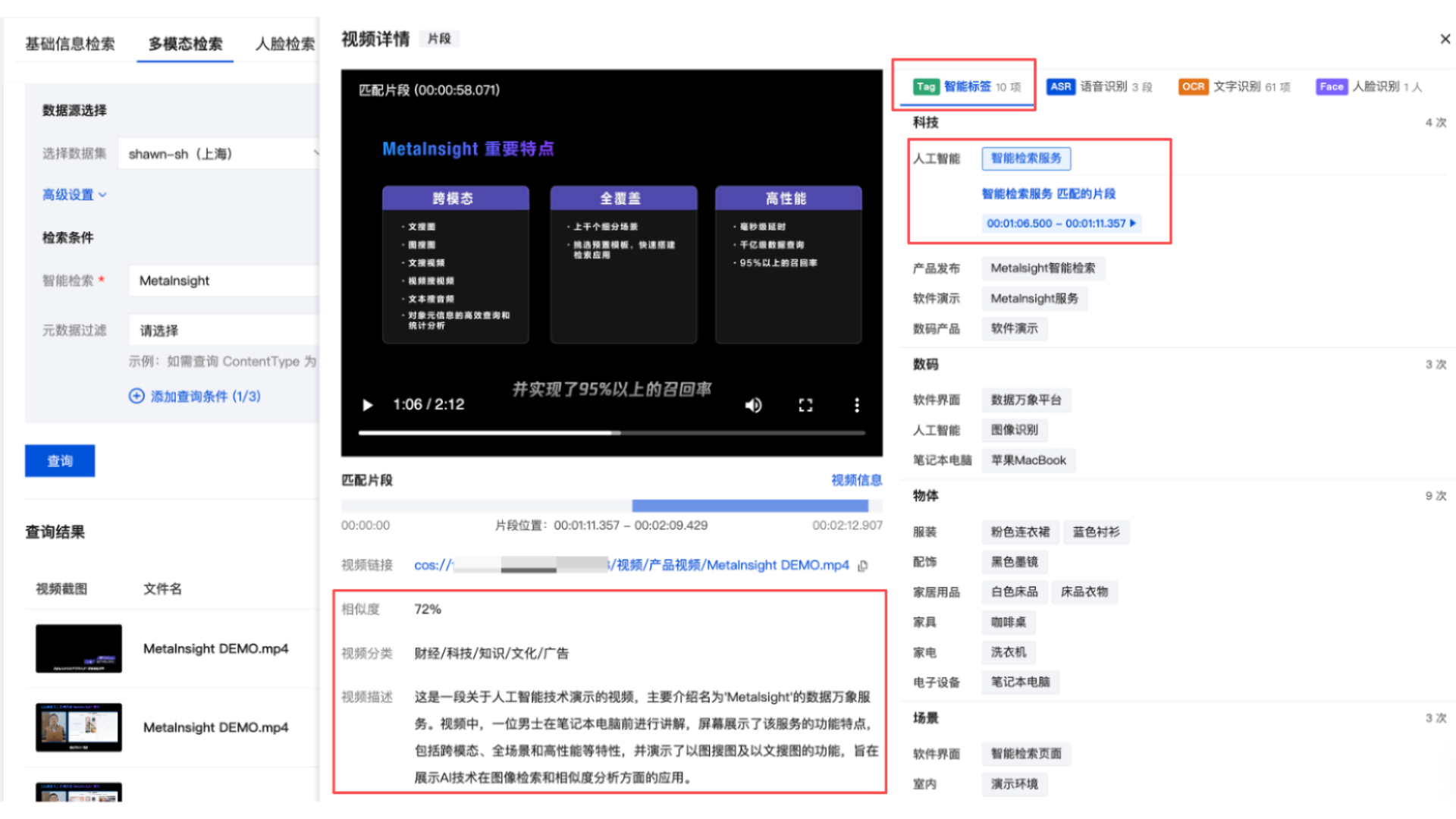Select the 苹果MacBook tag
Screen dimensions: 1456x819
pos(1028,460)
